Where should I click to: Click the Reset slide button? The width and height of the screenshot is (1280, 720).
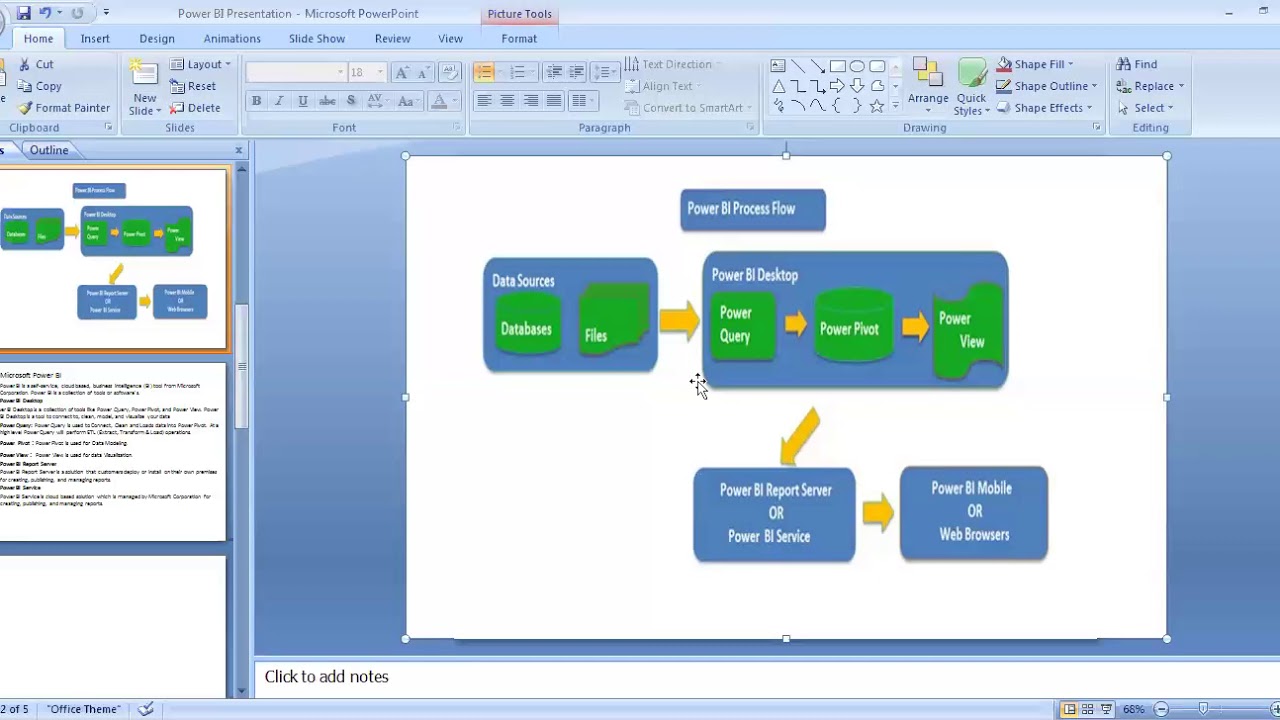[x=193, y=86]
